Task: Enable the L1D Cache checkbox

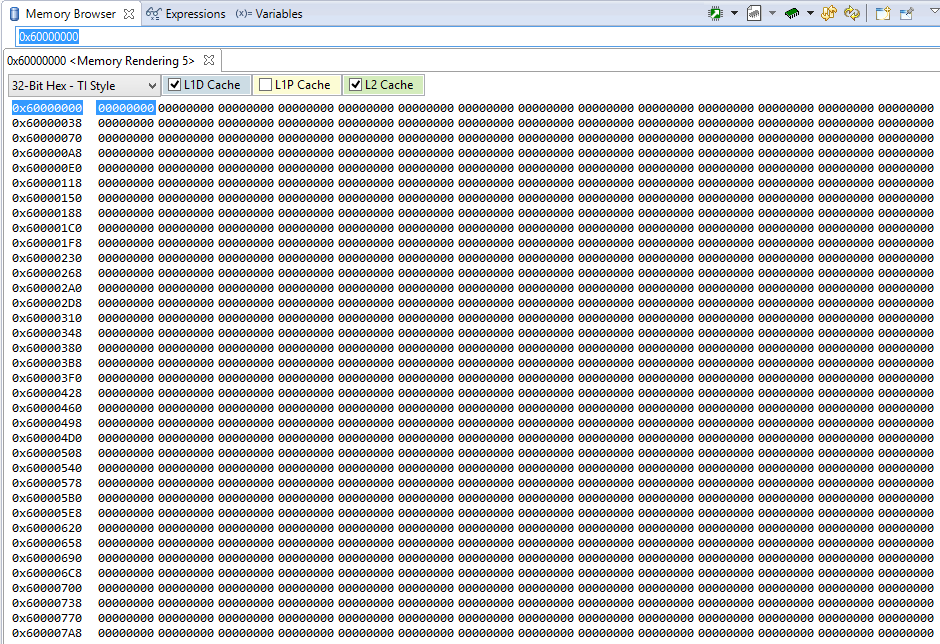Action: point(175,84)
